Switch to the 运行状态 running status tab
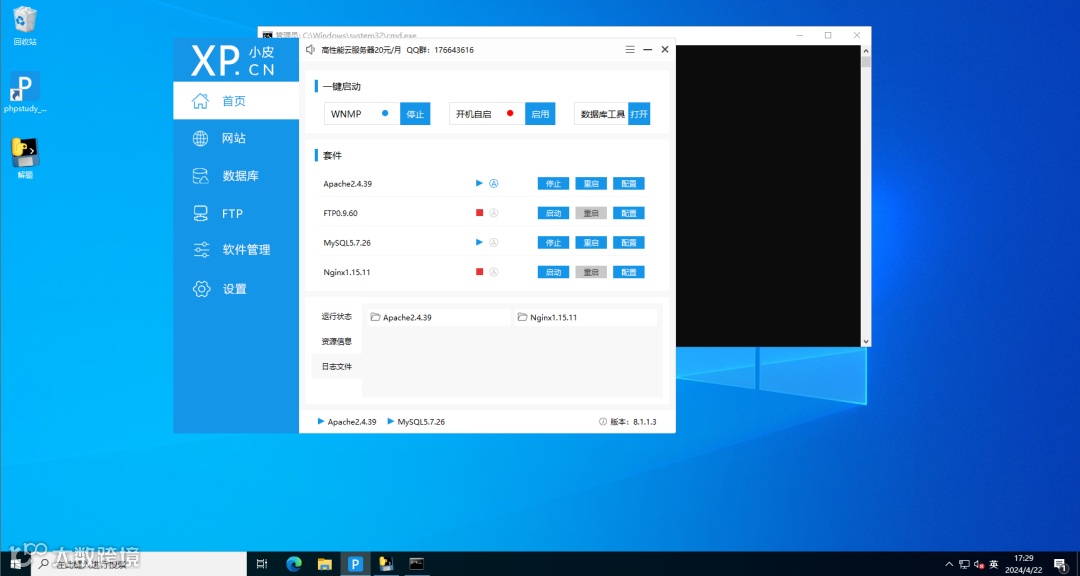The width and height of the screenshot is (1080, 576). (x=336, y=317)
